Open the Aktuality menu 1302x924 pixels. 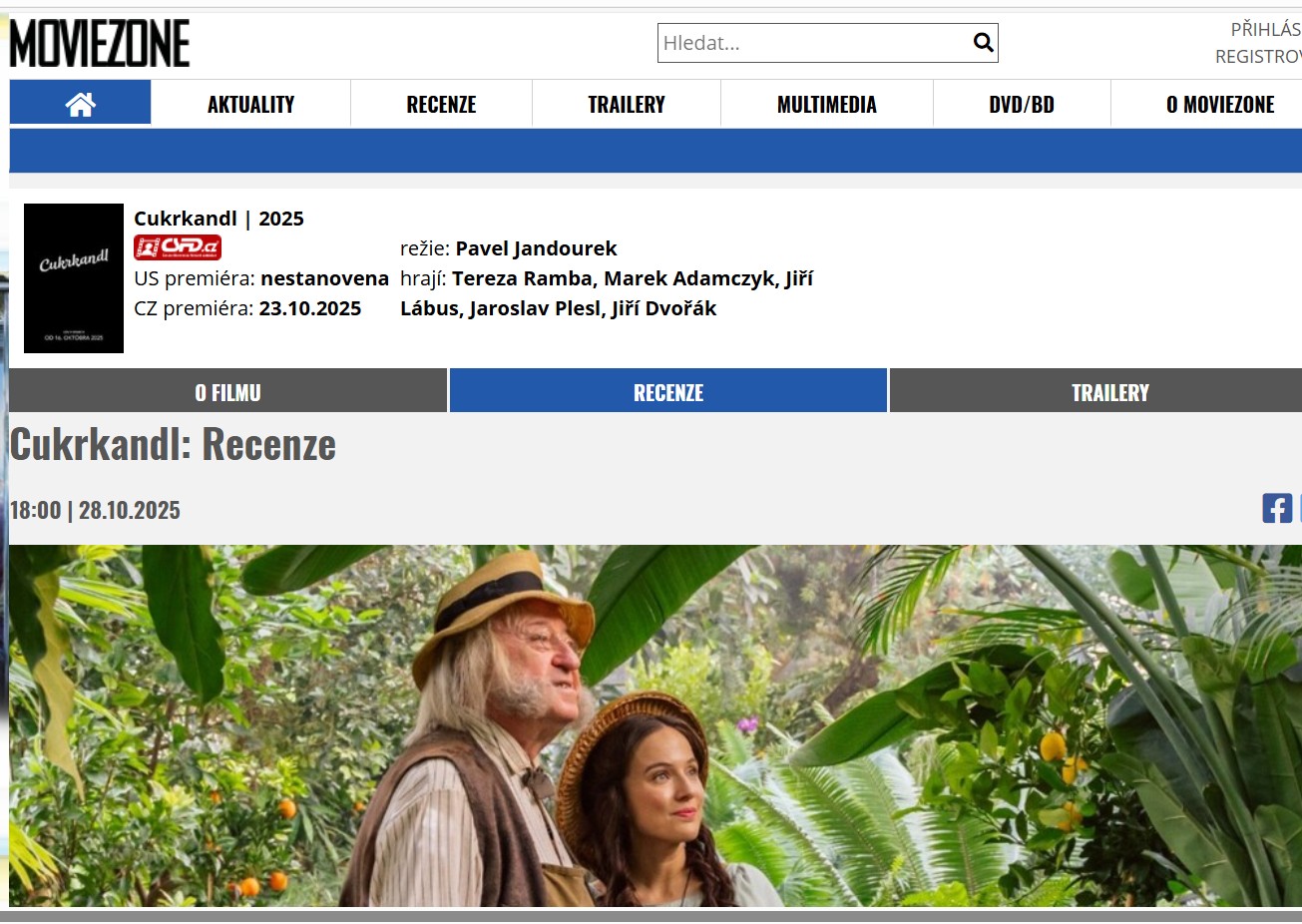coord(250,104)
